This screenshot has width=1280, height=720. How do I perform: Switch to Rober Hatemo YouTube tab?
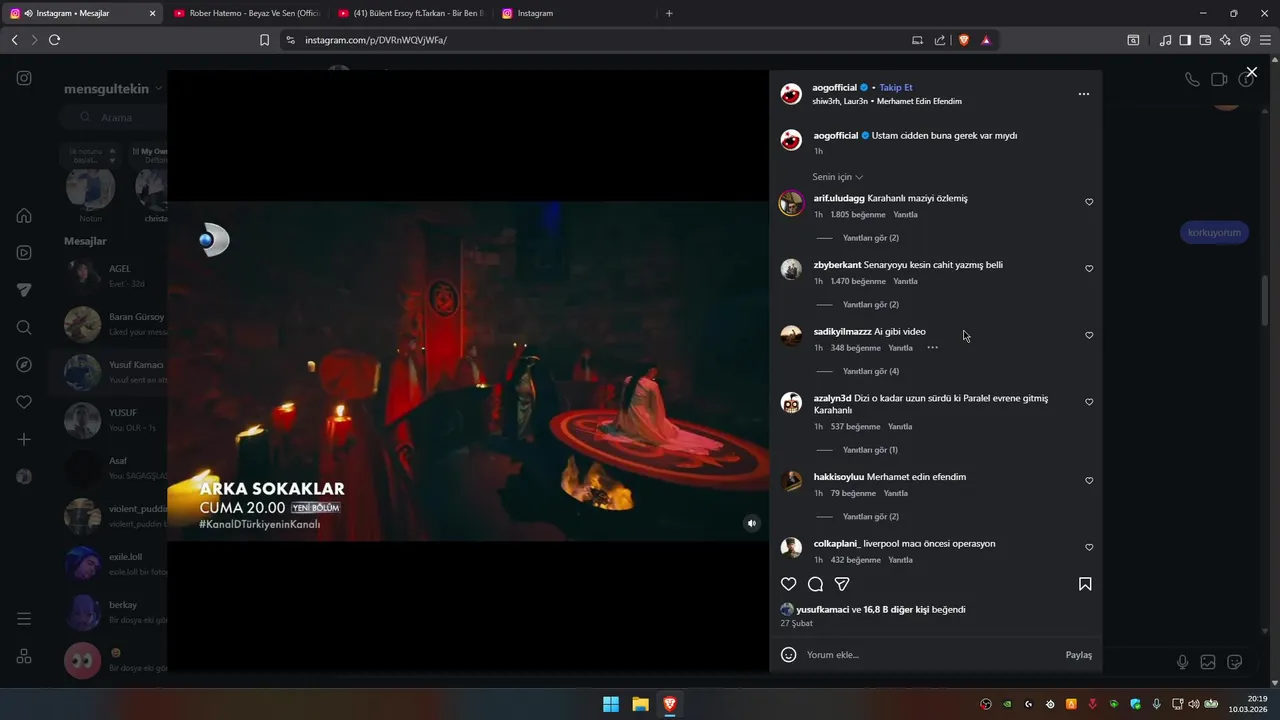pyautogui.click(x=247, y=13)
